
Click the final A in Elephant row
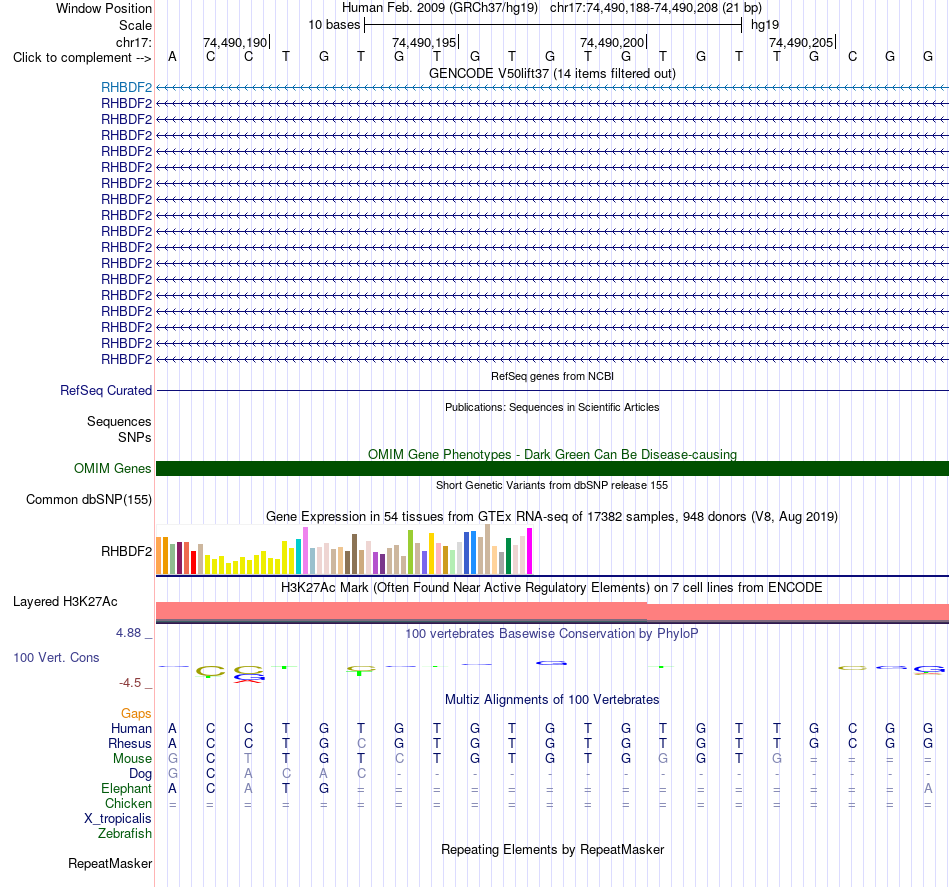click(928, 788)
